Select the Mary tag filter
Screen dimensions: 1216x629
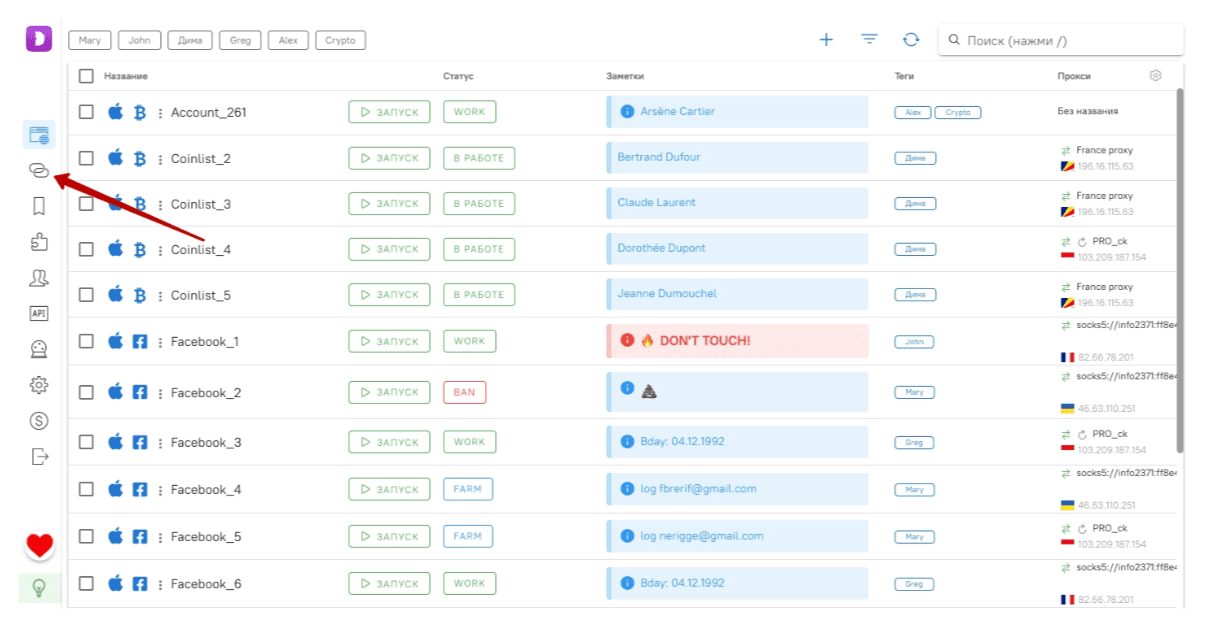tap(90, 41)
